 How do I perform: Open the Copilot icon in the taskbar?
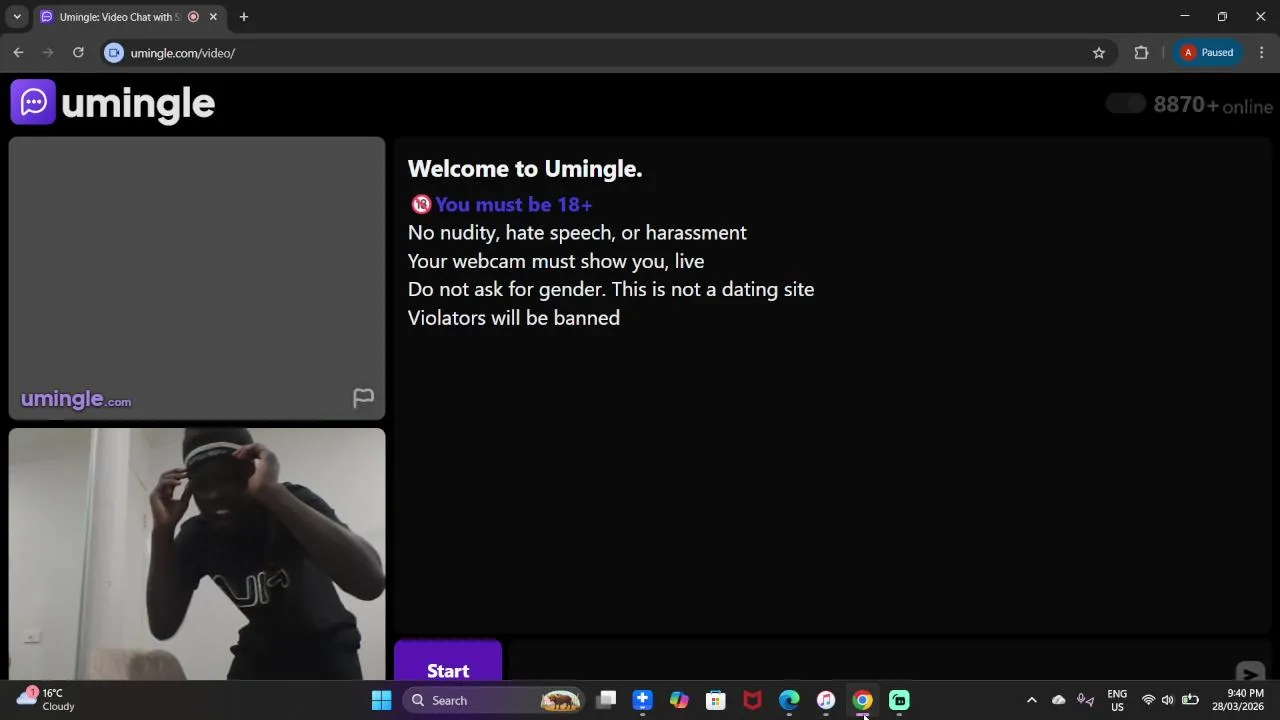pos(679,700)
